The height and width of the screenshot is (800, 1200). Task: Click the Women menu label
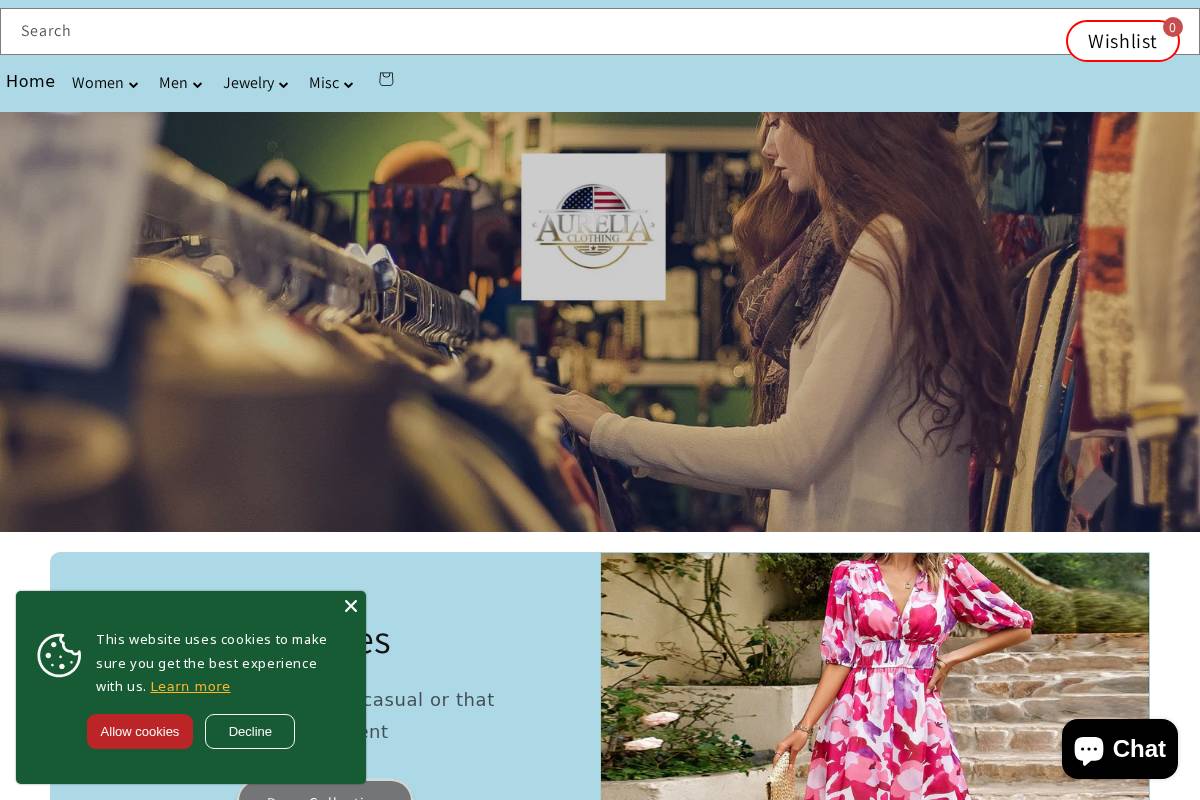click(x=97, y=83)
